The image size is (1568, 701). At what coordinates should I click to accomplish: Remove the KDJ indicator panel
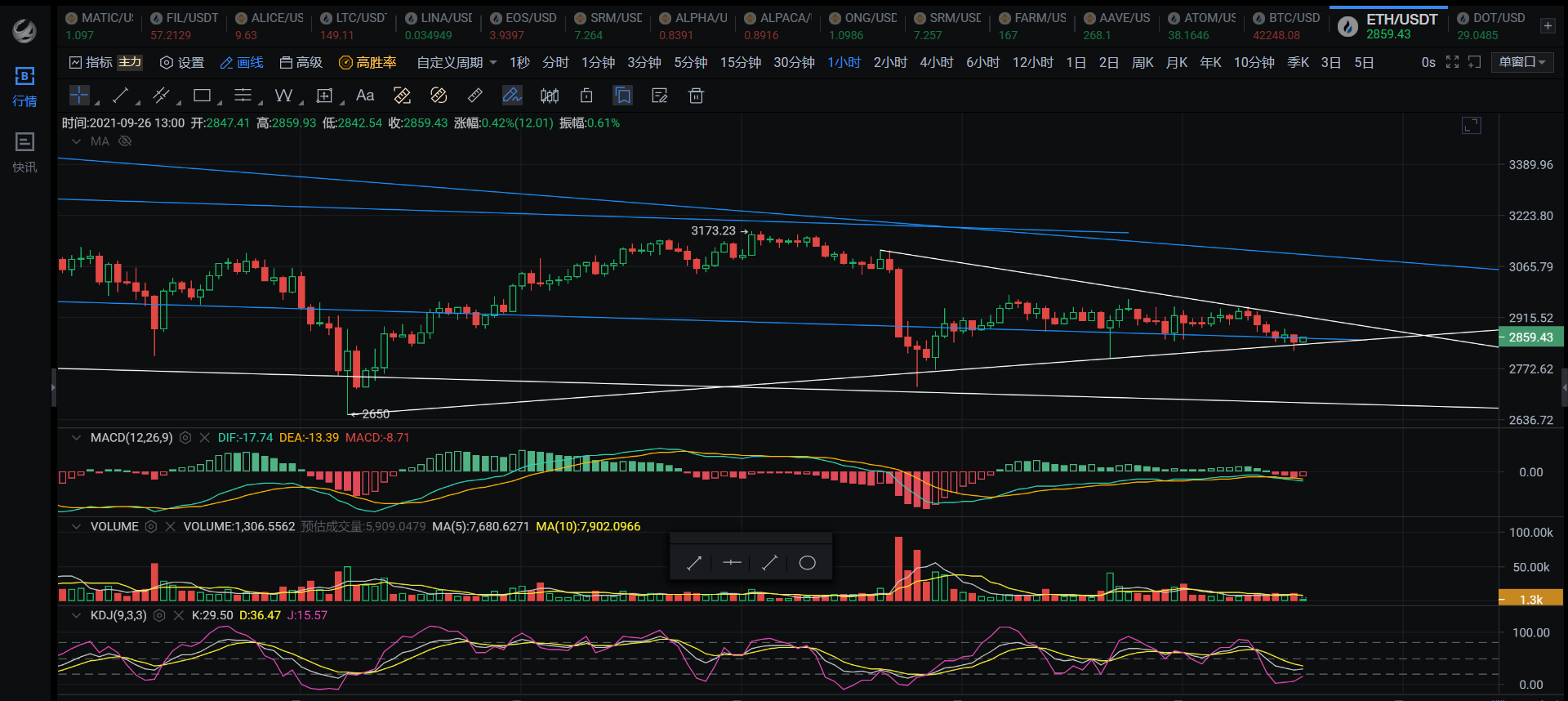pos(178,615)
